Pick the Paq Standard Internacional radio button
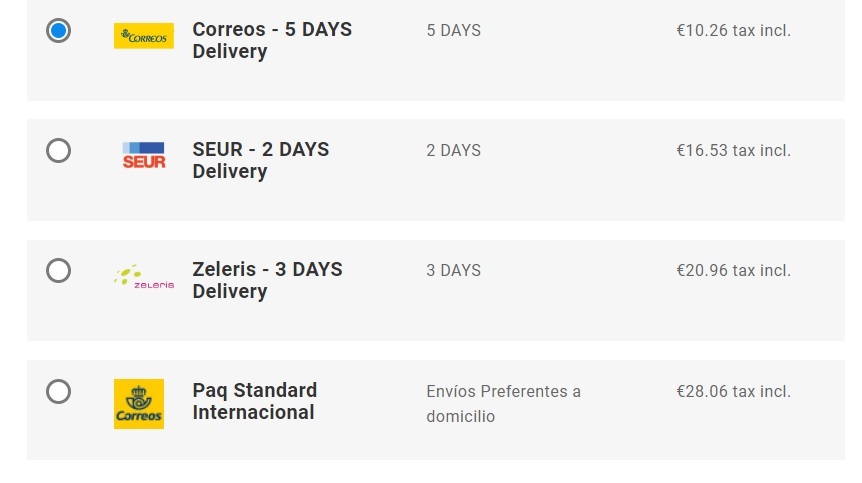Image resolution: width=862 pixels, height=483 pixels. click(58, 391)
